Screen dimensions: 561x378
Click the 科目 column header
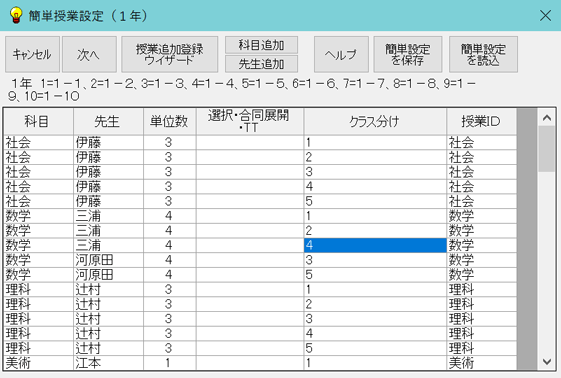pos(39,122)
